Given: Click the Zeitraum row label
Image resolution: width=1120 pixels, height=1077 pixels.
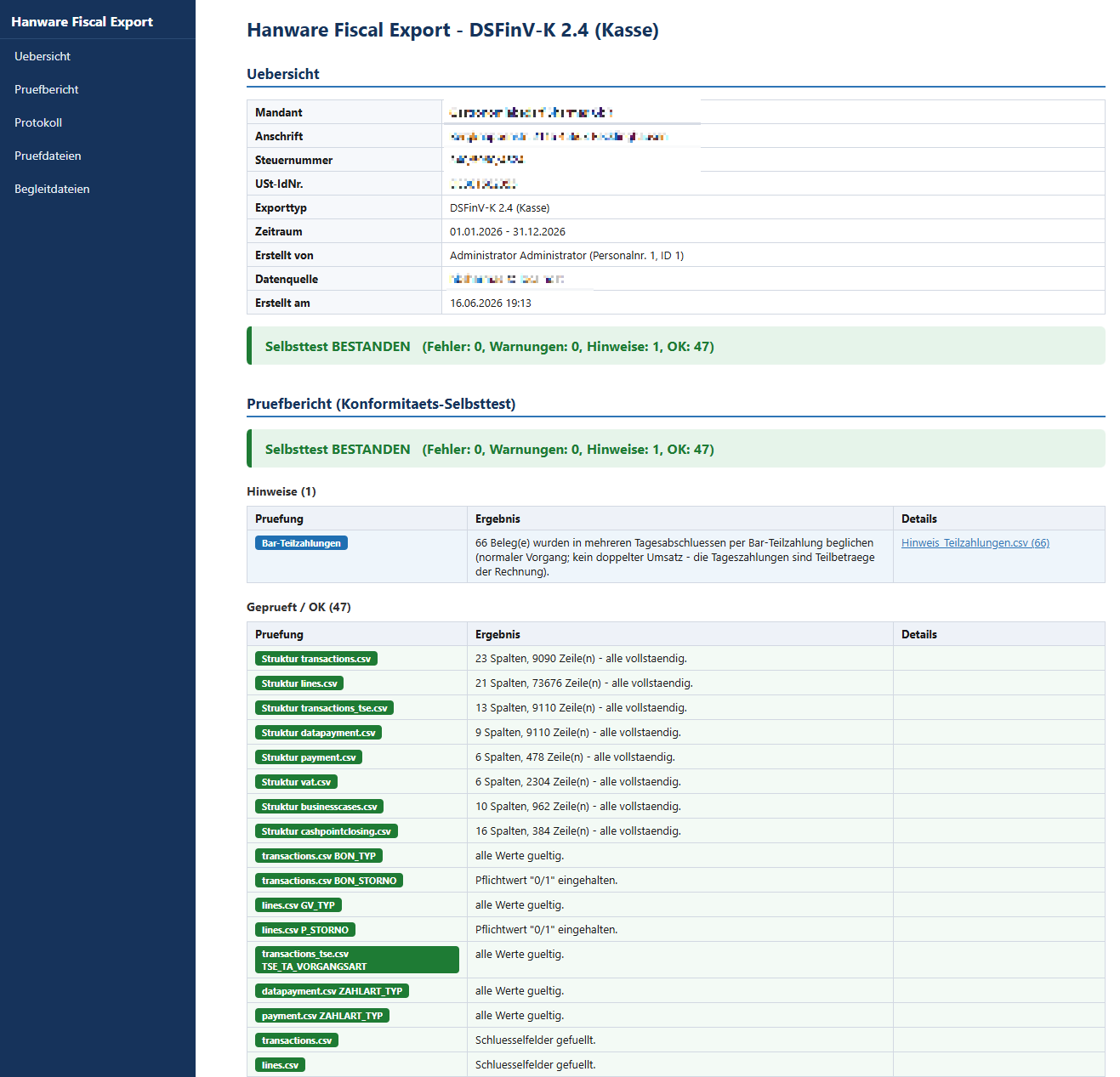Looking at the screenshot, I should 279,232.
